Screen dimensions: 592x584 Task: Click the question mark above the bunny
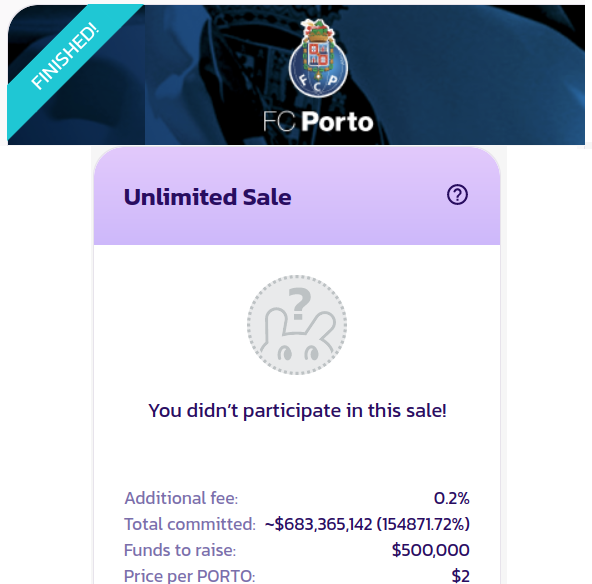tap(299, 303)
